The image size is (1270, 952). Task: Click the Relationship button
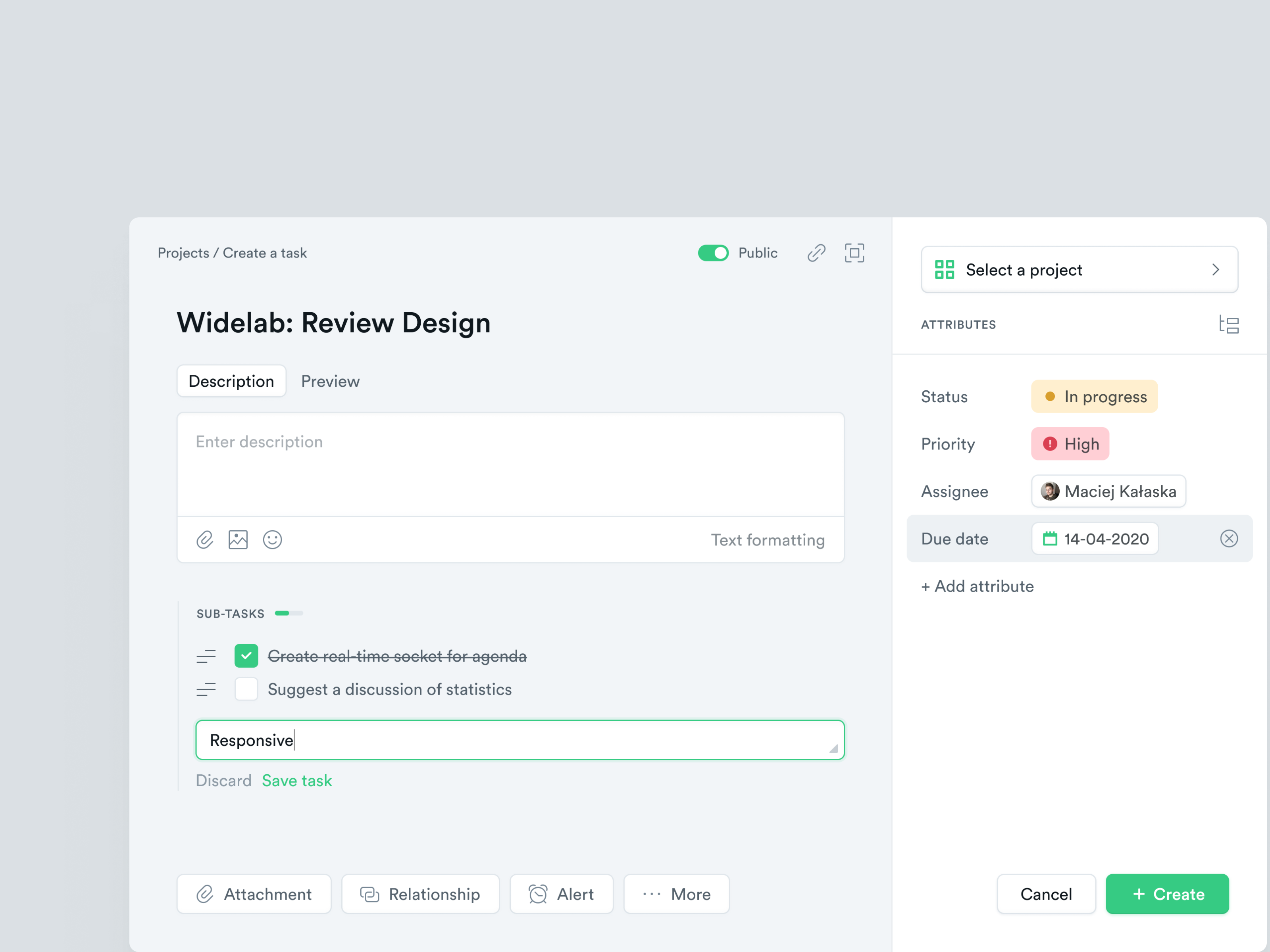(x=420, y=893)
